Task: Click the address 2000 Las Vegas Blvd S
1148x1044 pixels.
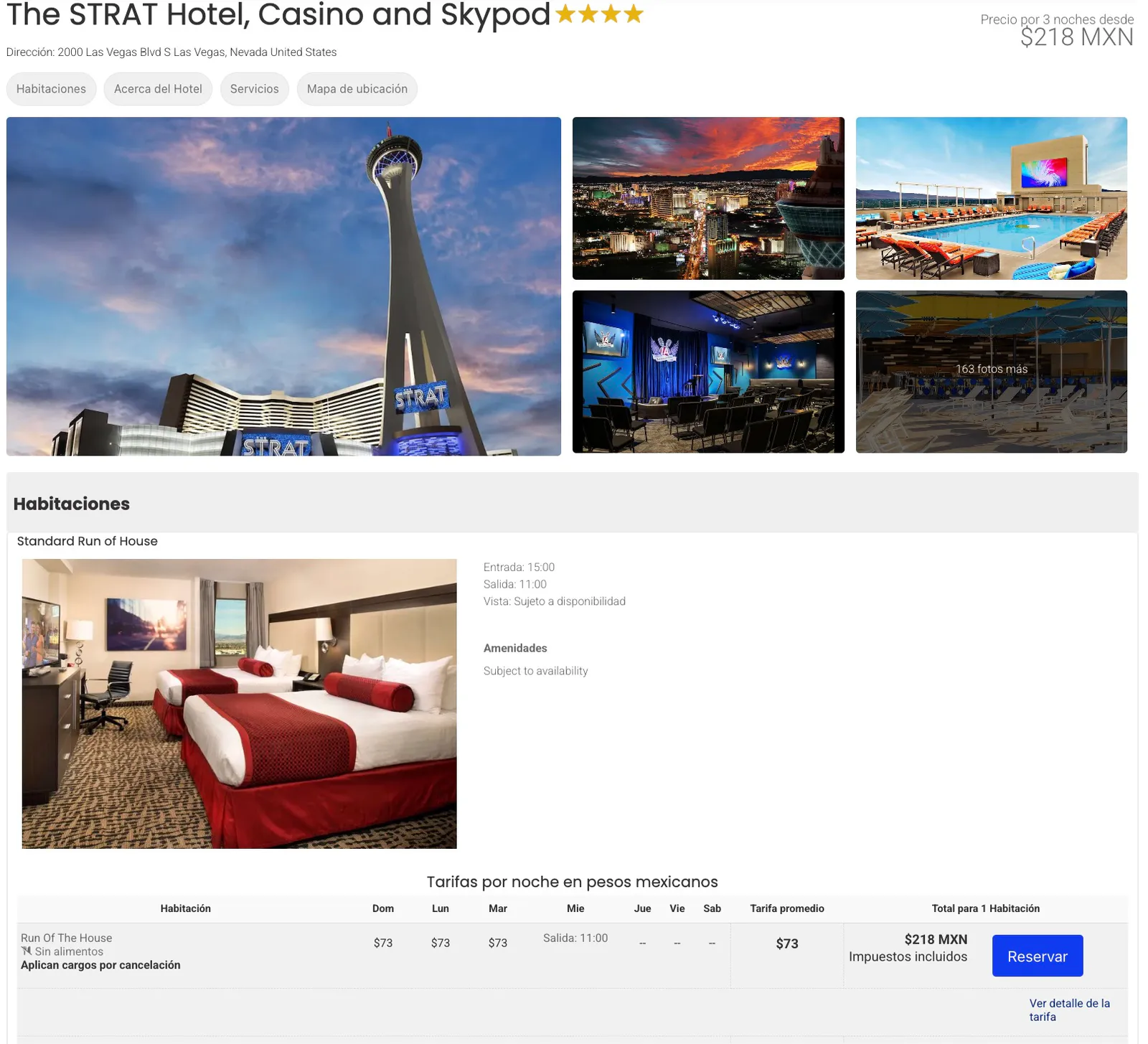Action: (171, 52)
